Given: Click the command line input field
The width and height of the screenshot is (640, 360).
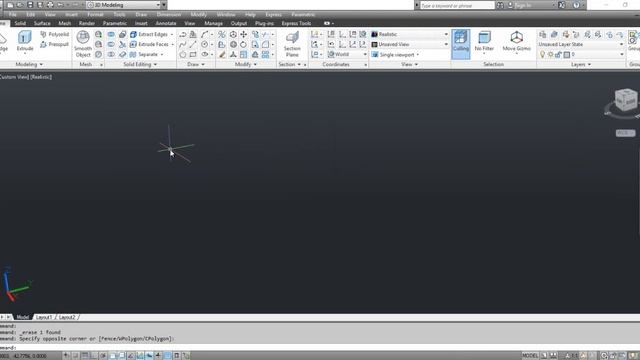Looking at the screenshot, I should tap(320, 347).
